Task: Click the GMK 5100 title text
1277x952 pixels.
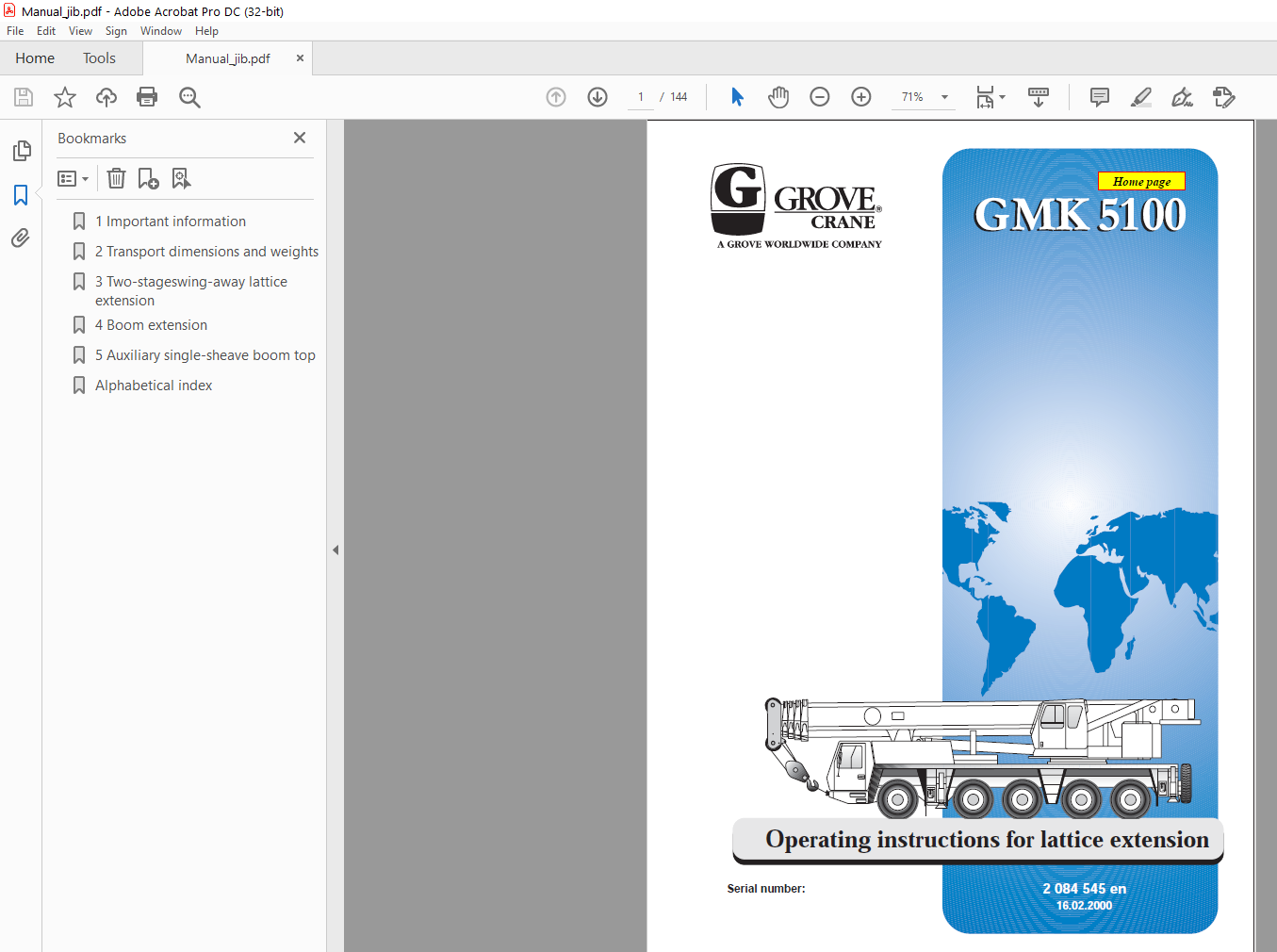Action: click(1079, 215)
